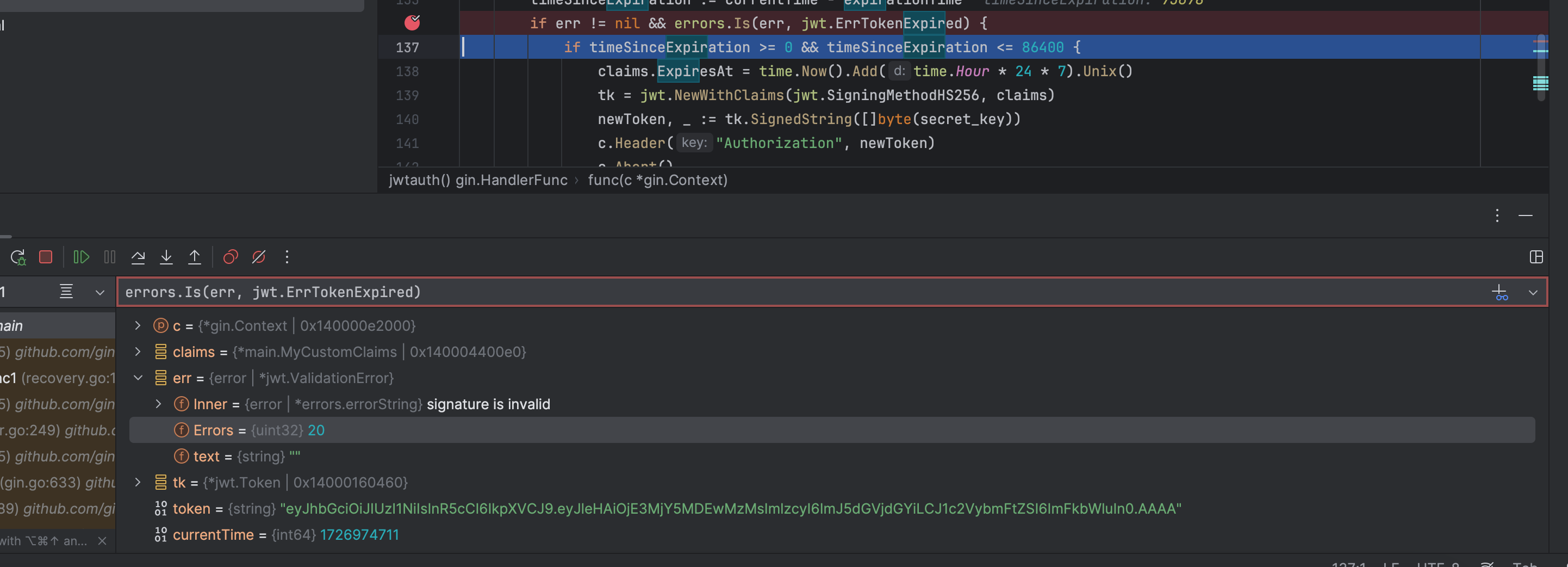Image resolution: width=1568 pixels, height=567 pixels.
Task: Step into the function
Action: tap(166, 257)
